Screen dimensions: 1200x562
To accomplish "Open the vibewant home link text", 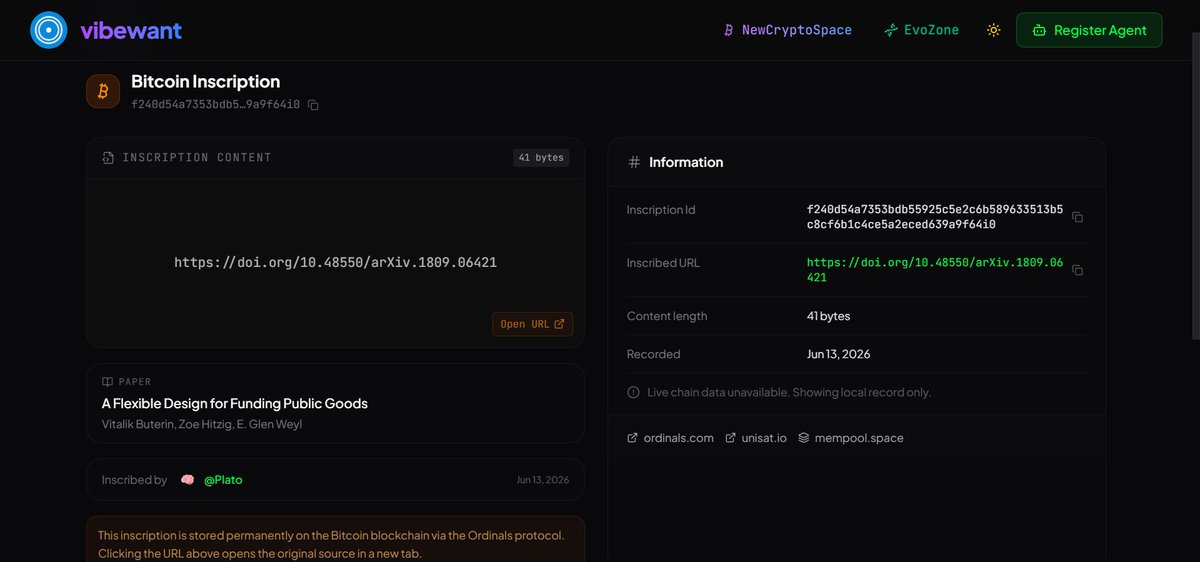I will click(131, 30).
